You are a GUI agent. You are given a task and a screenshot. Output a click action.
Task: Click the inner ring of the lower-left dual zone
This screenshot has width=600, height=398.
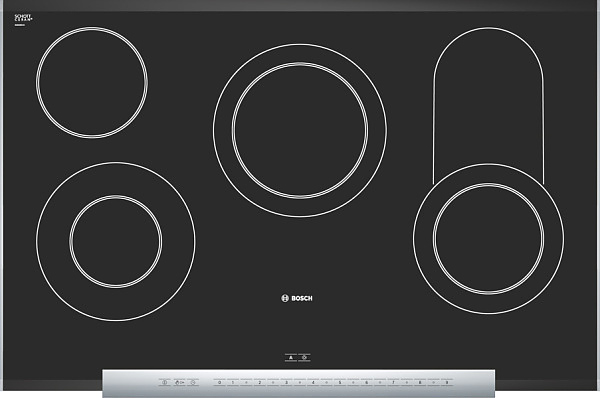click(116, 241)
